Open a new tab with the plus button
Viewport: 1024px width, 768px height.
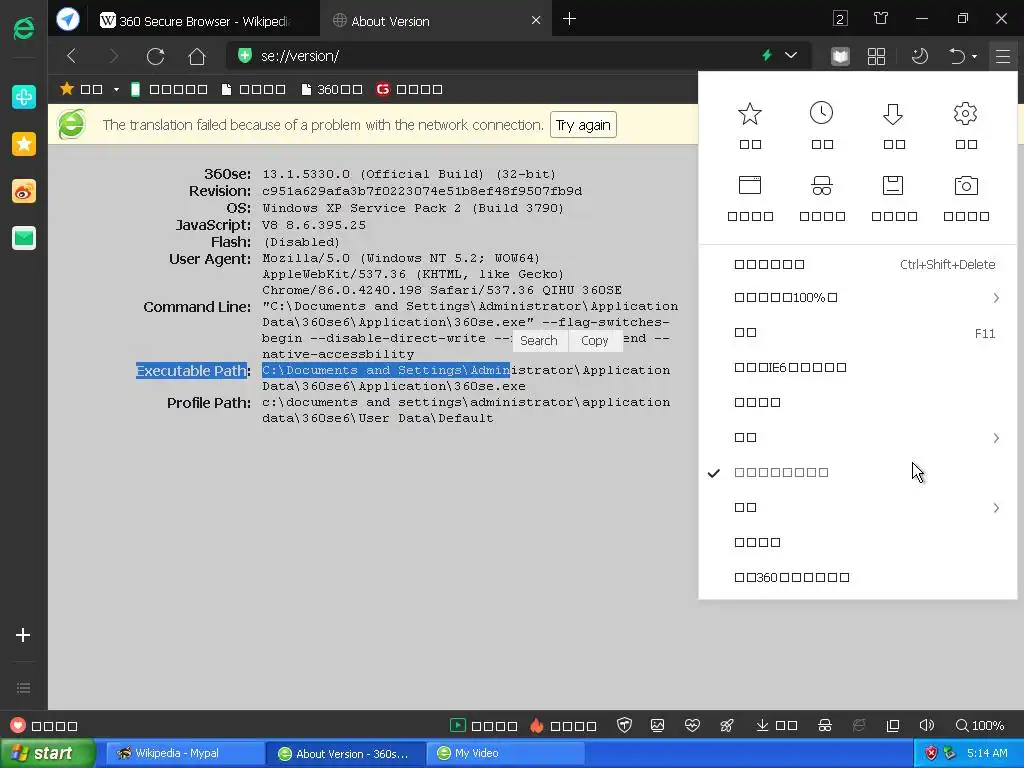point(569,19)
